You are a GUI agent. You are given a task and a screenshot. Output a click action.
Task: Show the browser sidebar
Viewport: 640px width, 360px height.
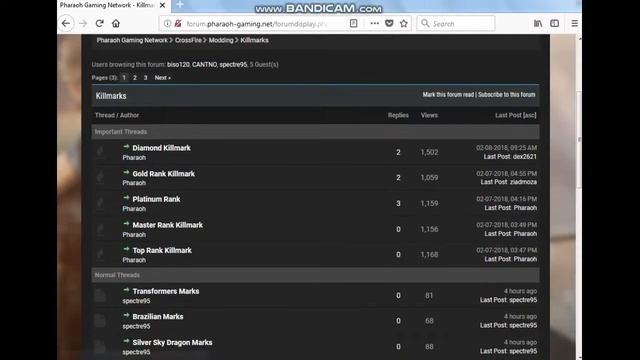click(554, 24)
